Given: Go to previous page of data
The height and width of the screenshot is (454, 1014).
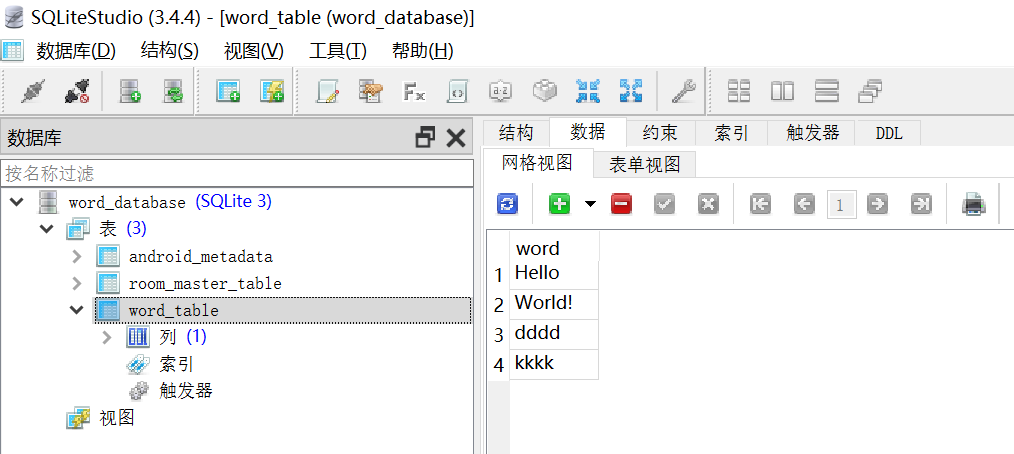Looking at the screenshot, I should click(x=804, y=204).
